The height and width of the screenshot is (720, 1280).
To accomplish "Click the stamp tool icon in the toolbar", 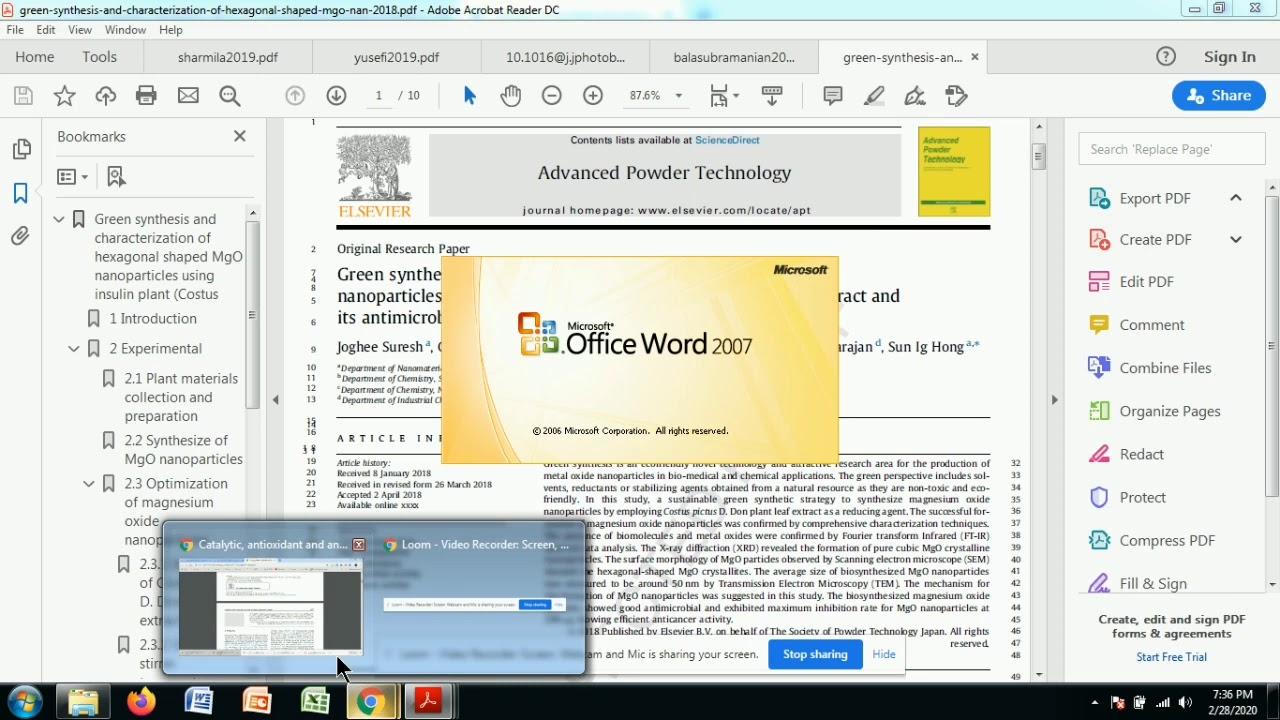I will coord(956,96).
